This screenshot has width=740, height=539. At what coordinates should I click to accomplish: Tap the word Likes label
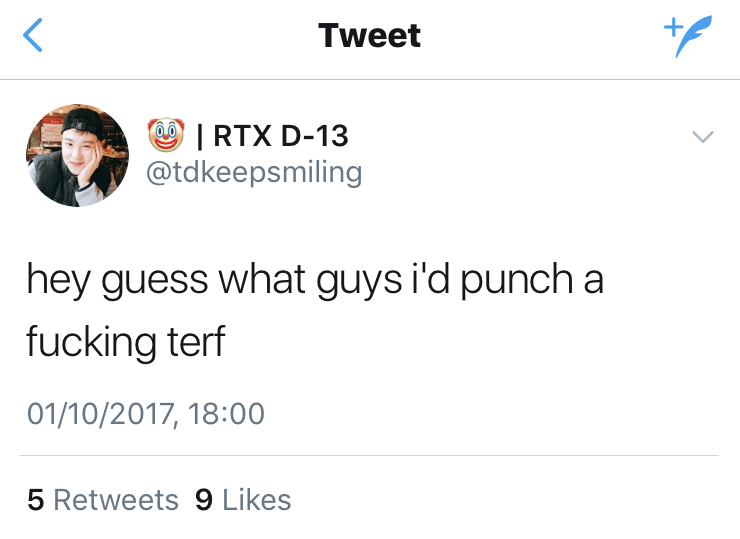257,499
